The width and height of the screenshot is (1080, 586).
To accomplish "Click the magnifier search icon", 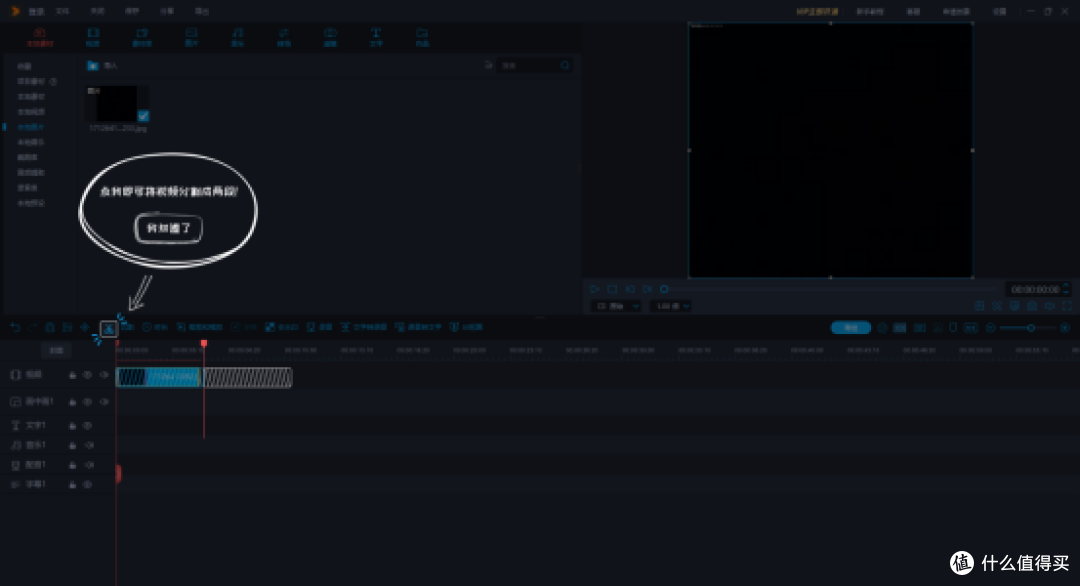I will point(565,65).
